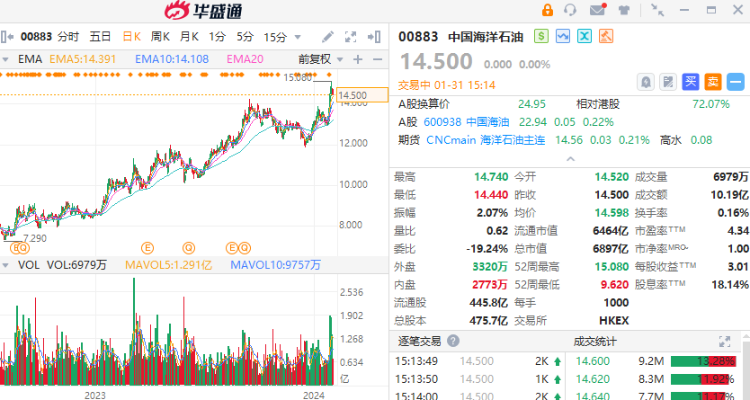Switch to 逐笔交易 tick trades tab
This screenshot has height=400, width=750.
(x=419, y=341)
